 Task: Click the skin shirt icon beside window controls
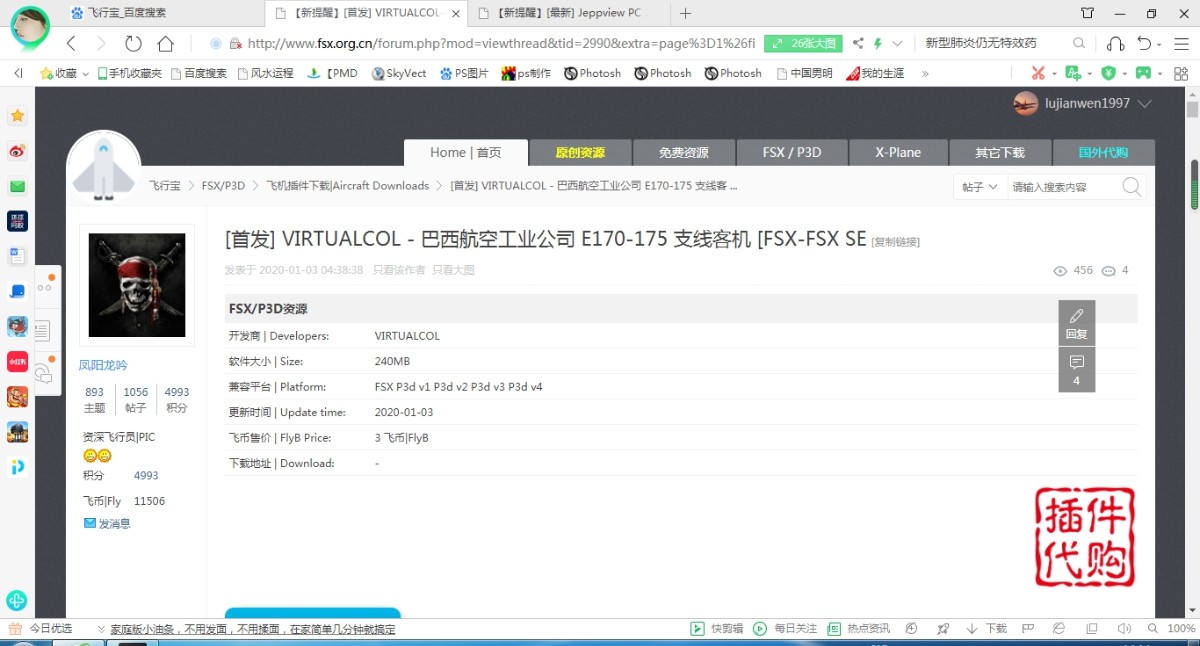1088,13
